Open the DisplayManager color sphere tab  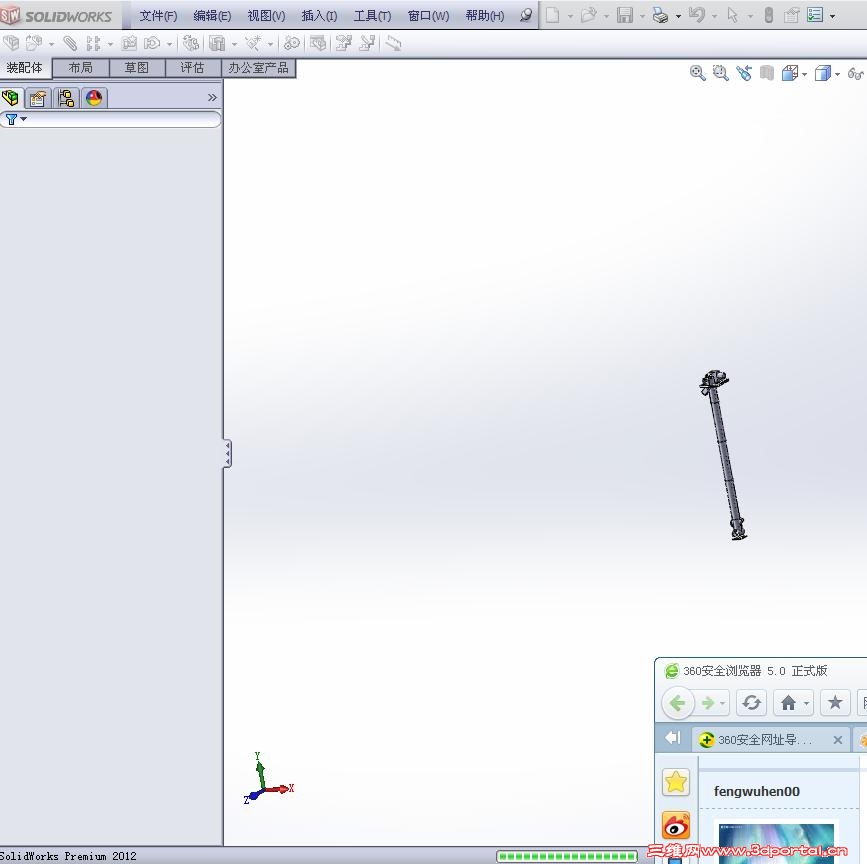pos(94,98)
